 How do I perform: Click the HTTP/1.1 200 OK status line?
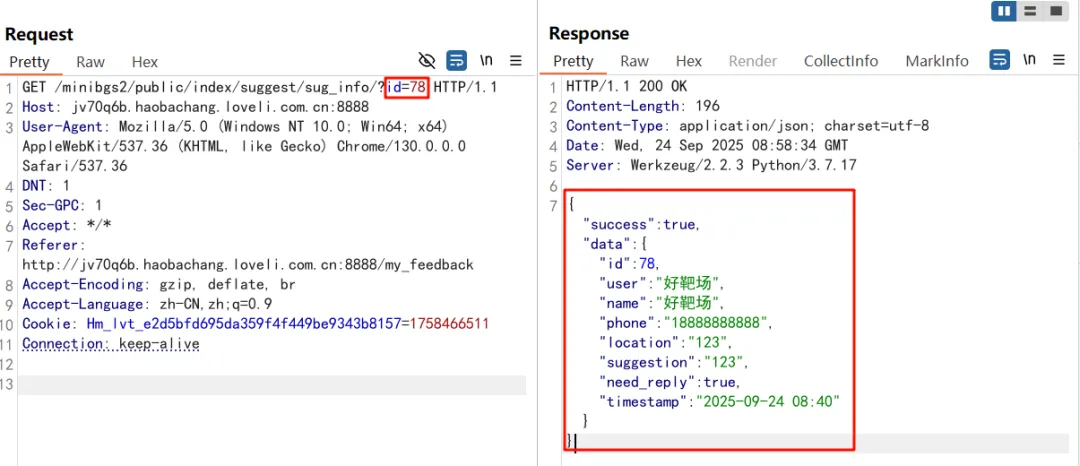click(x=626, y=87)
